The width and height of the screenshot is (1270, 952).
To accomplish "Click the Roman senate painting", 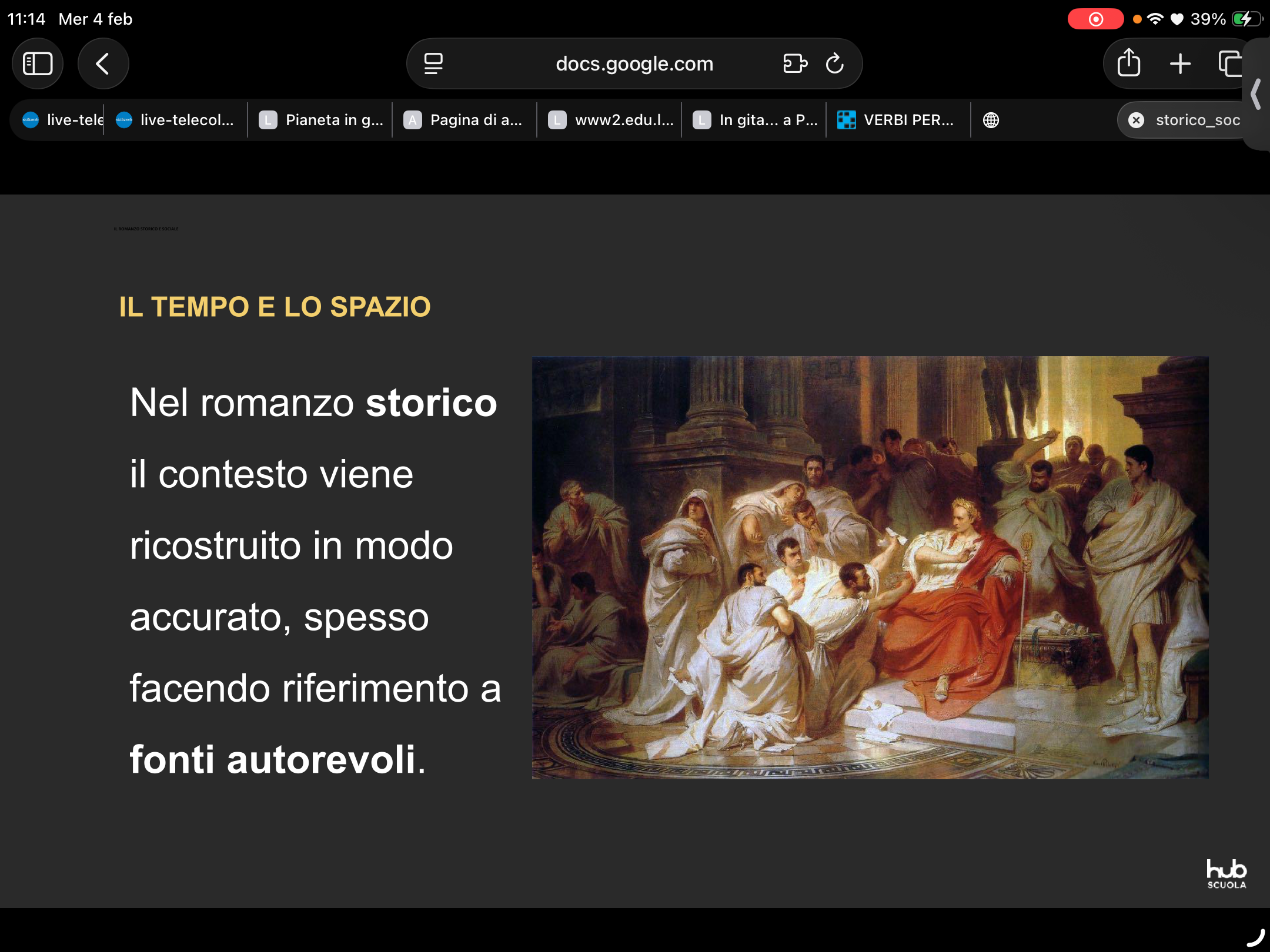I will [x=870, y=567].
